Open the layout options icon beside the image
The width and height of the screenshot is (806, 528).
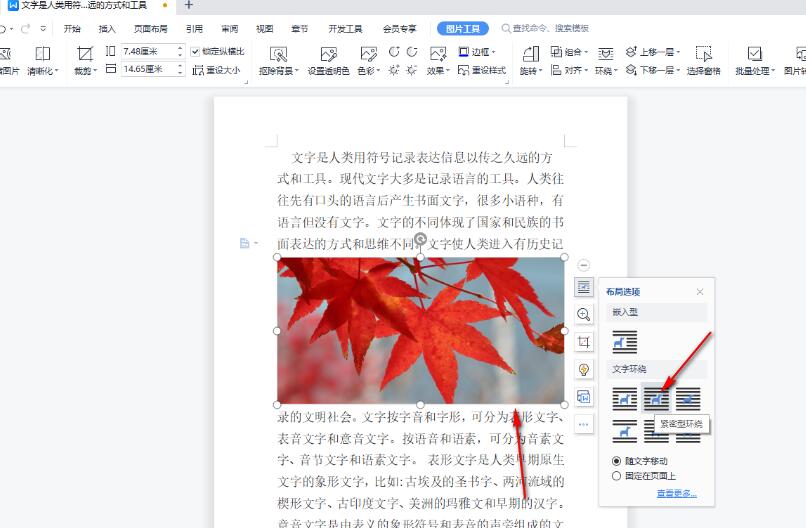click(584, 287)
